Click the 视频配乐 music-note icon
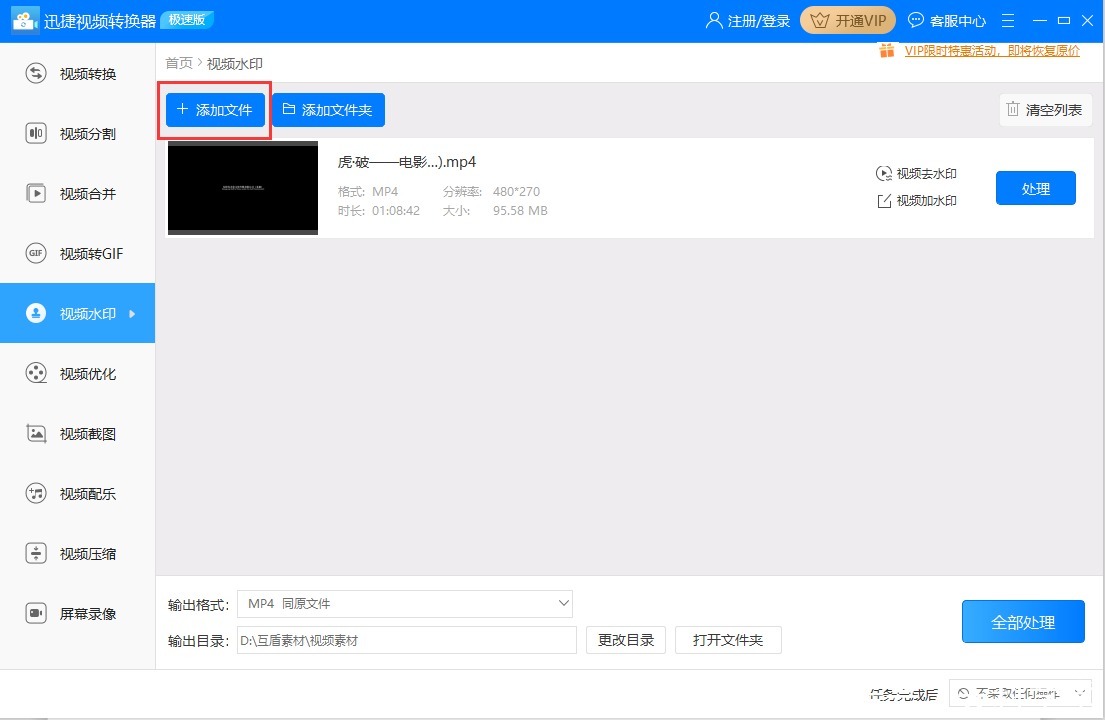 (x=36, y=493)
